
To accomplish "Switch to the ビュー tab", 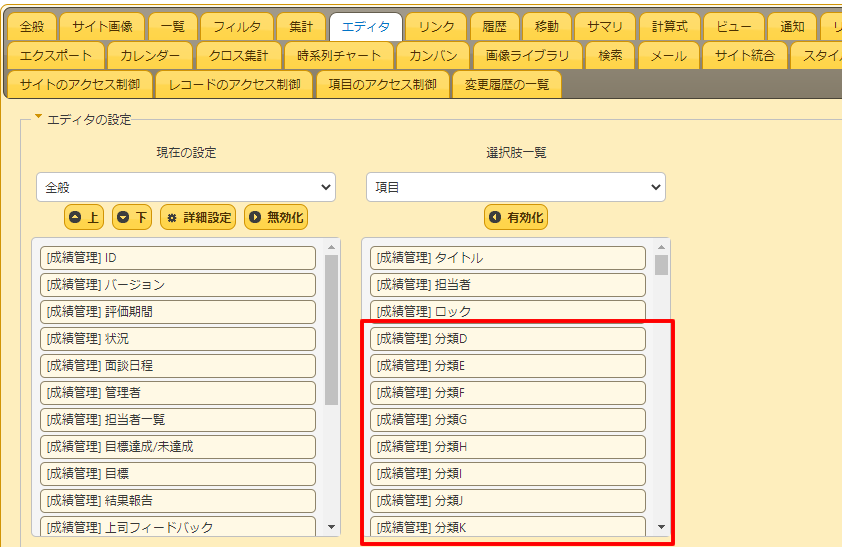I will coord(734,26).
